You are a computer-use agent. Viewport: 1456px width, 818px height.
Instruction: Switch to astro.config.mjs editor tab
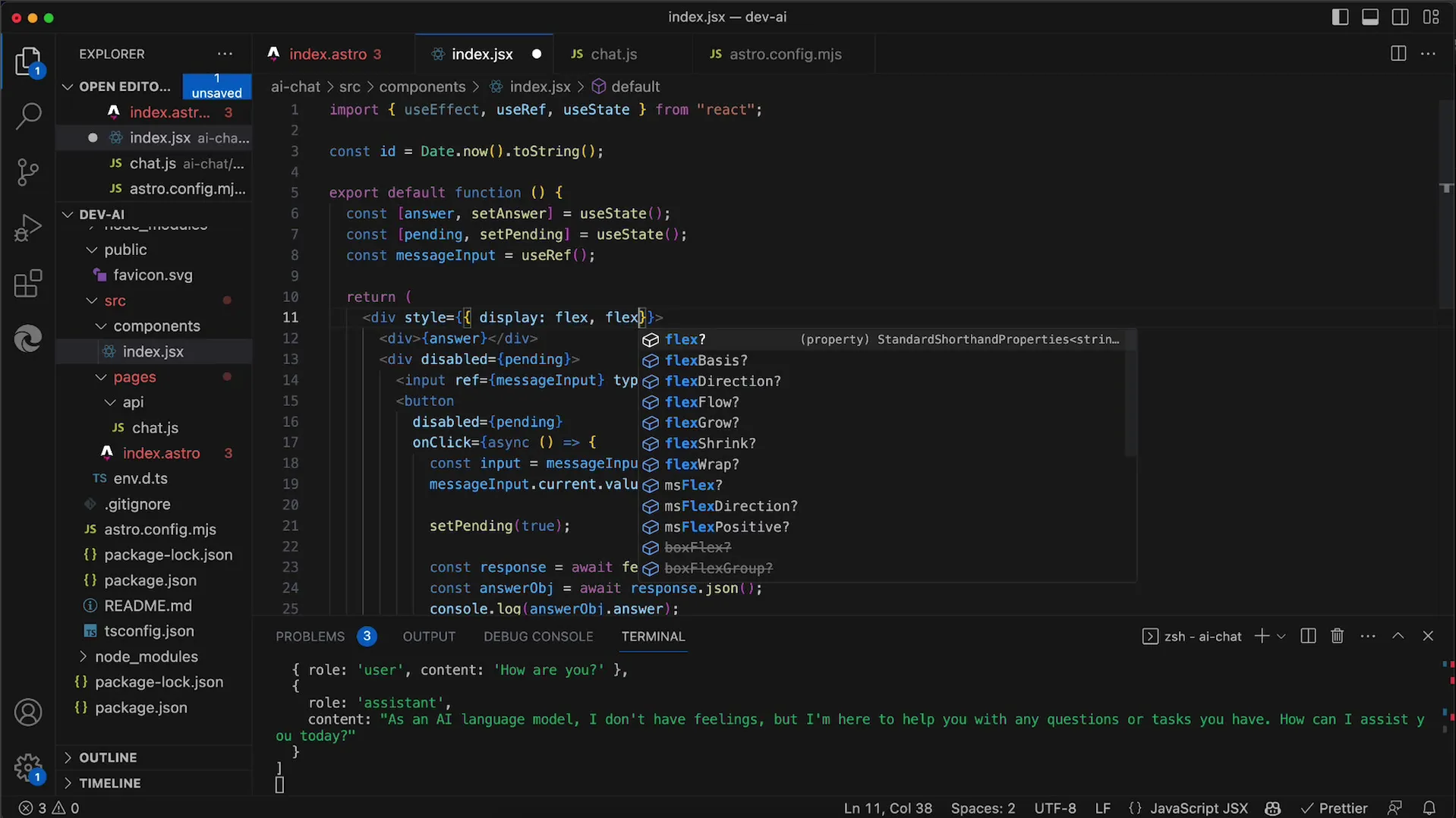pyautogui.click(x=784, y=54)
